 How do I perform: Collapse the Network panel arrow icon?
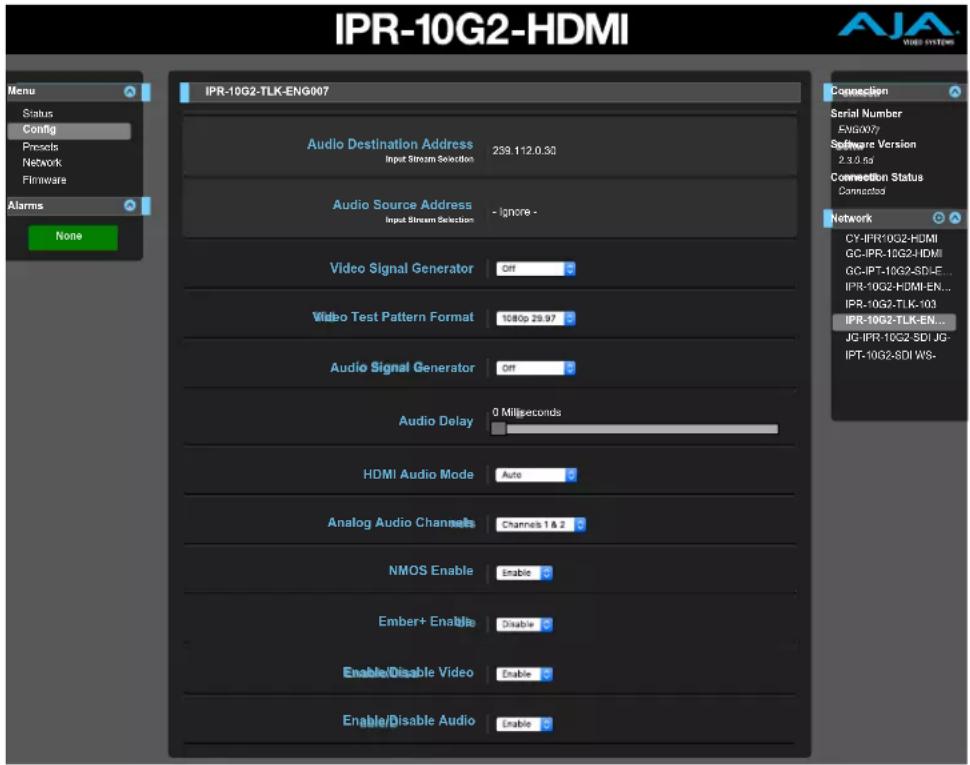pos(955,218)
